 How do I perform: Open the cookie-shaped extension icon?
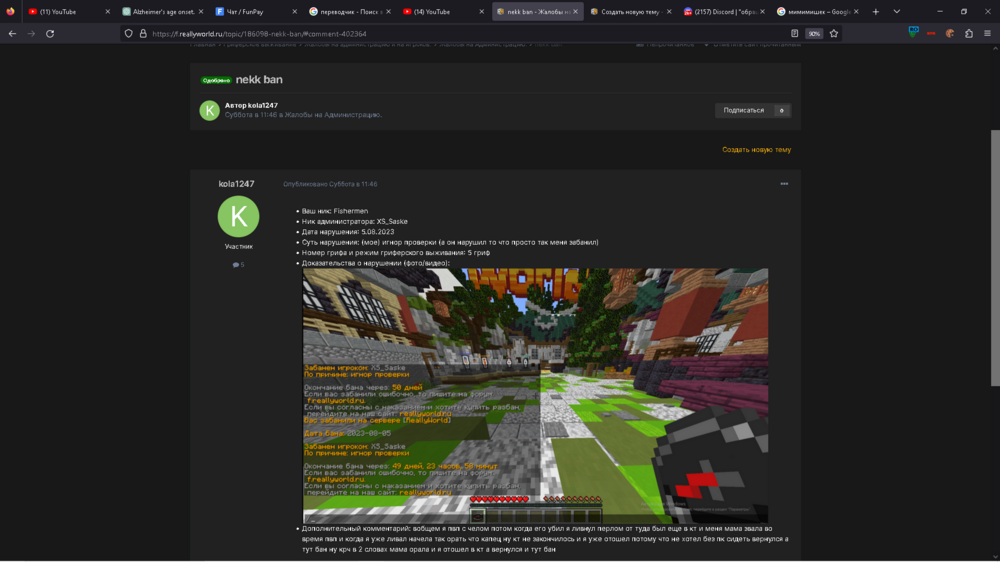pos(950,34)
